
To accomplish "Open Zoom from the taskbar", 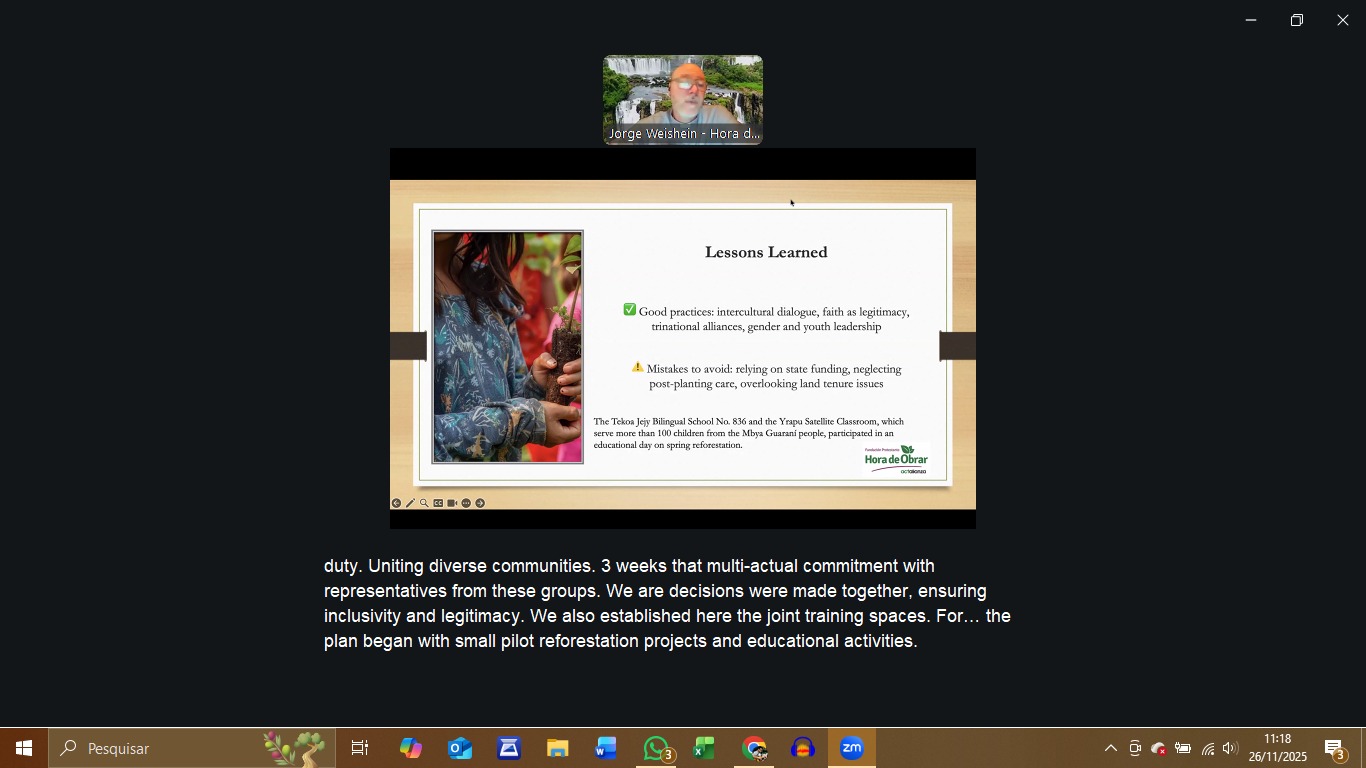I will [x=852, y=748].
